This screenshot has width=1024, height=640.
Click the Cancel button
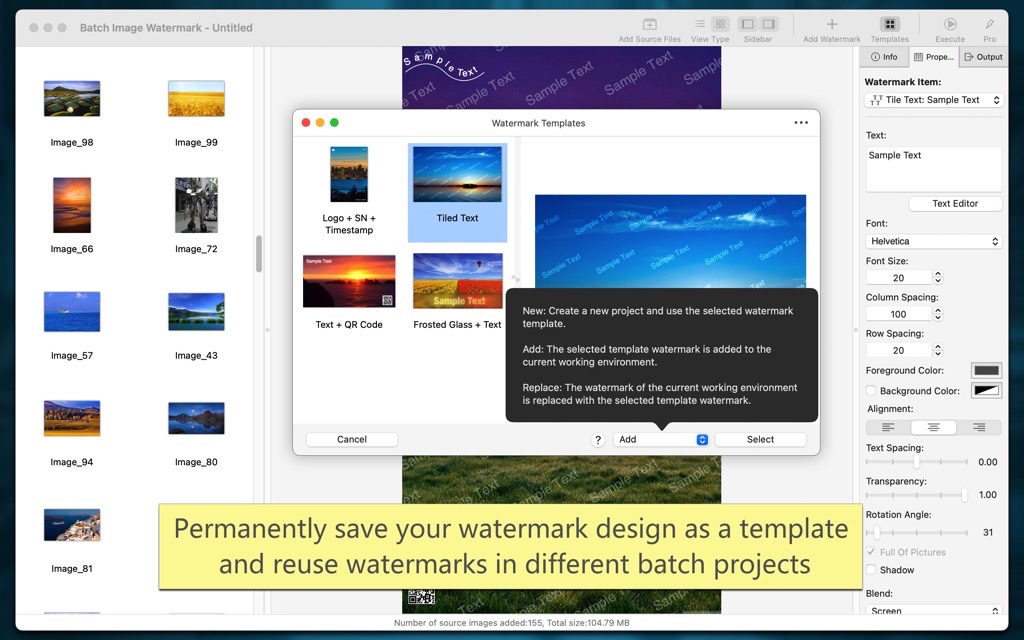(x=351, y=440)
